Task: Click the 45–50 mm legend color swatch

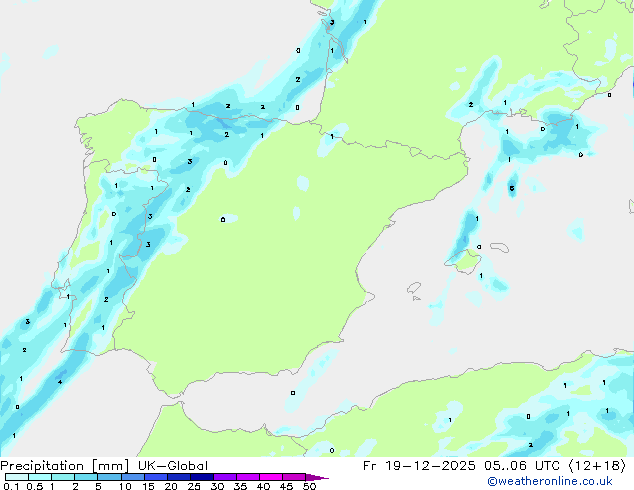Action: click(294, 477)
